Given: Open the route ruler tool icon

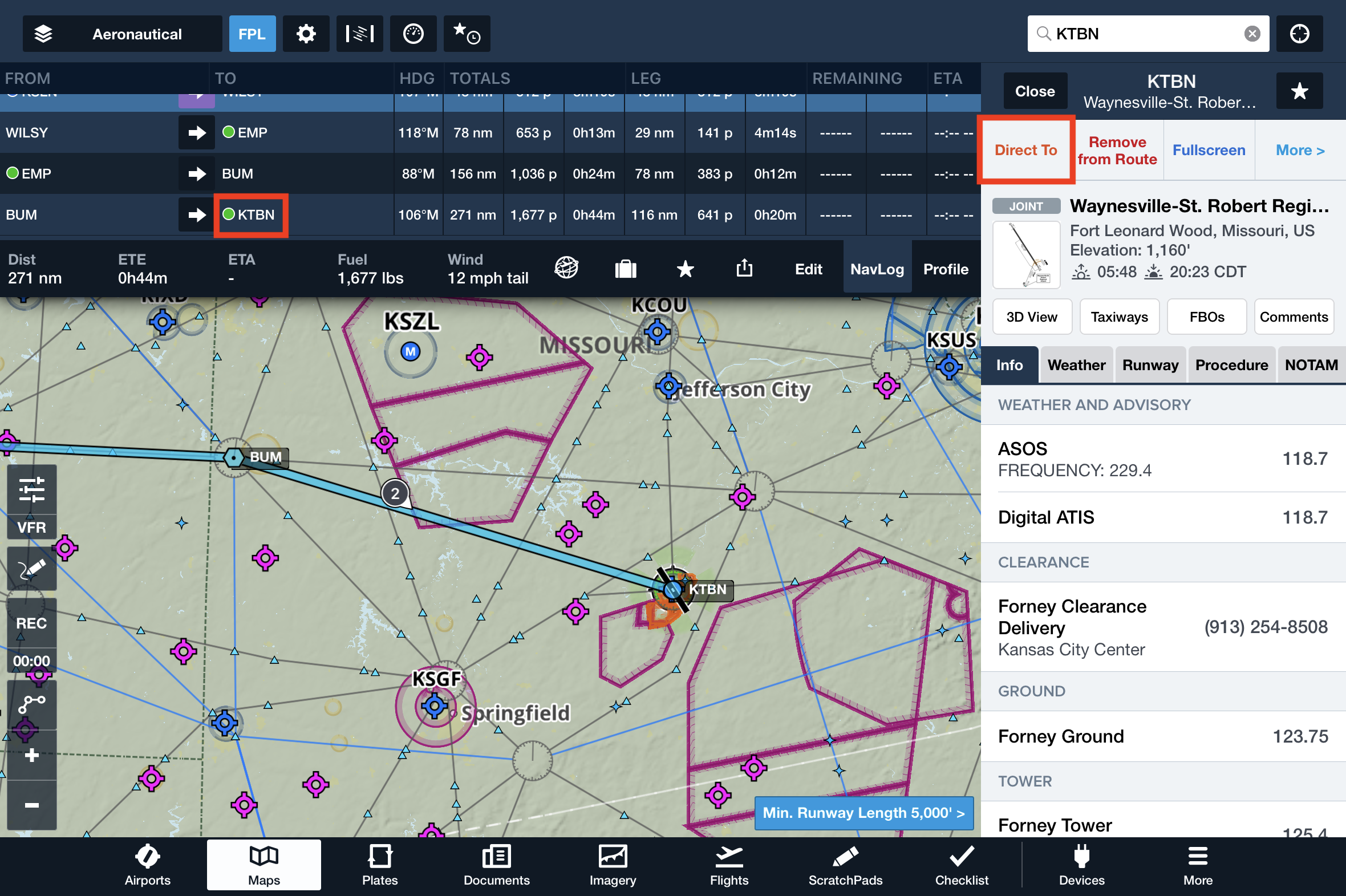Looking at the screenshot, I should tap(31, 704).
